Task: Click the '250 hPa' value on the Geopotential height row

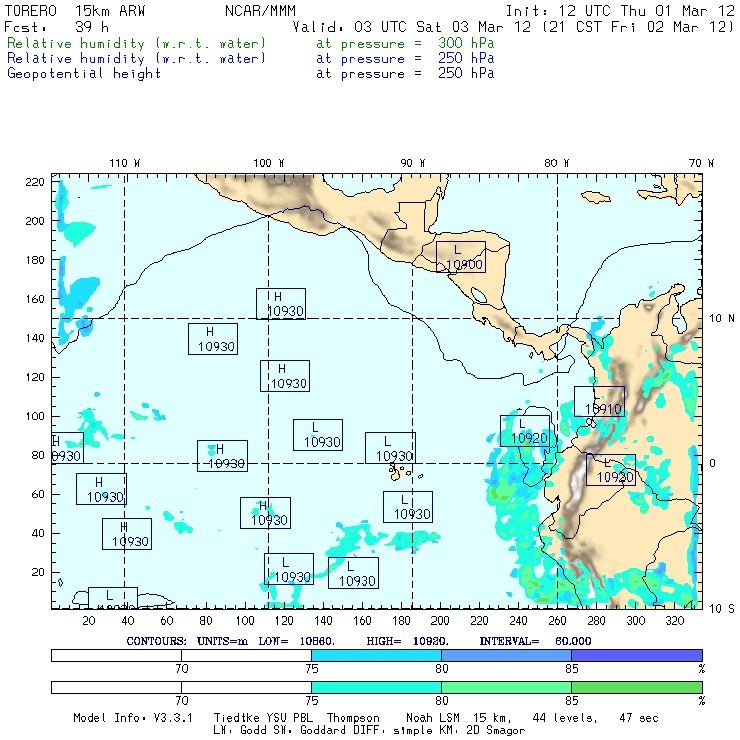Action: click(466, 73)
